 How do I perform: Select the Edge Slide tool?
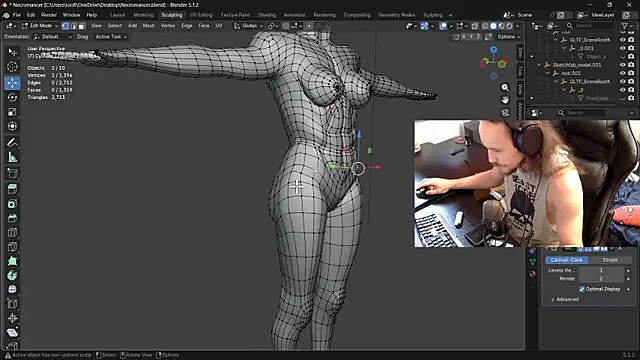12,303
